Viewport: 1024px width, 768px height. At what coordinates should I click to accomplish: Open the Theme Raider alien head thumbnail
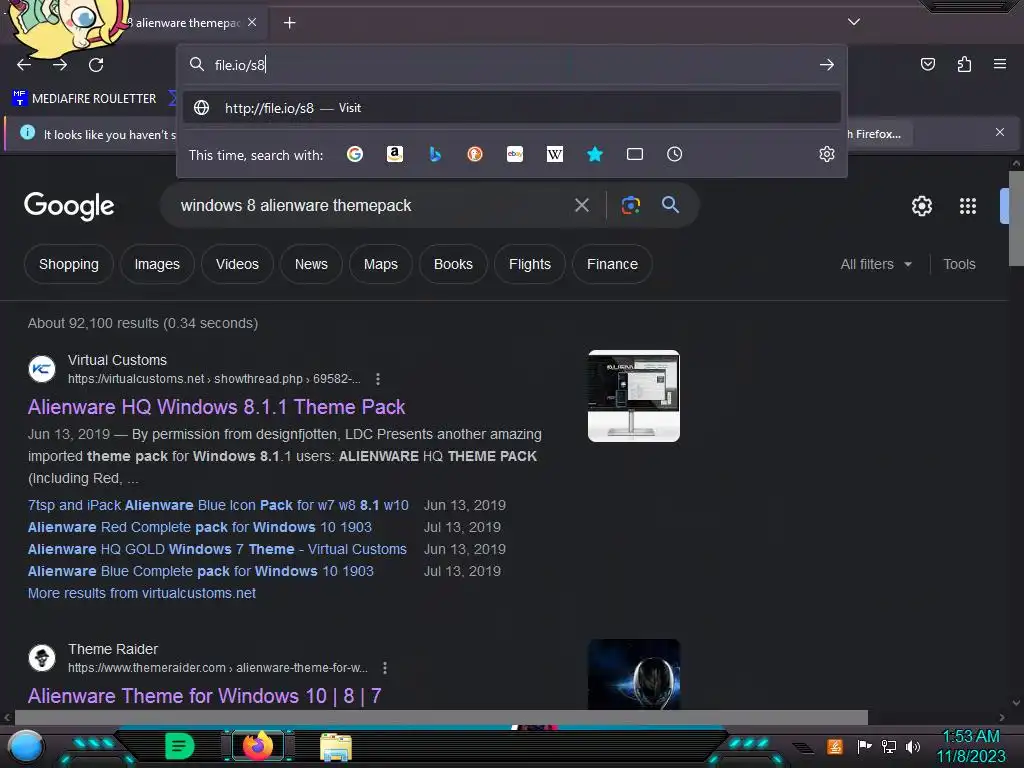click(633, 675)
